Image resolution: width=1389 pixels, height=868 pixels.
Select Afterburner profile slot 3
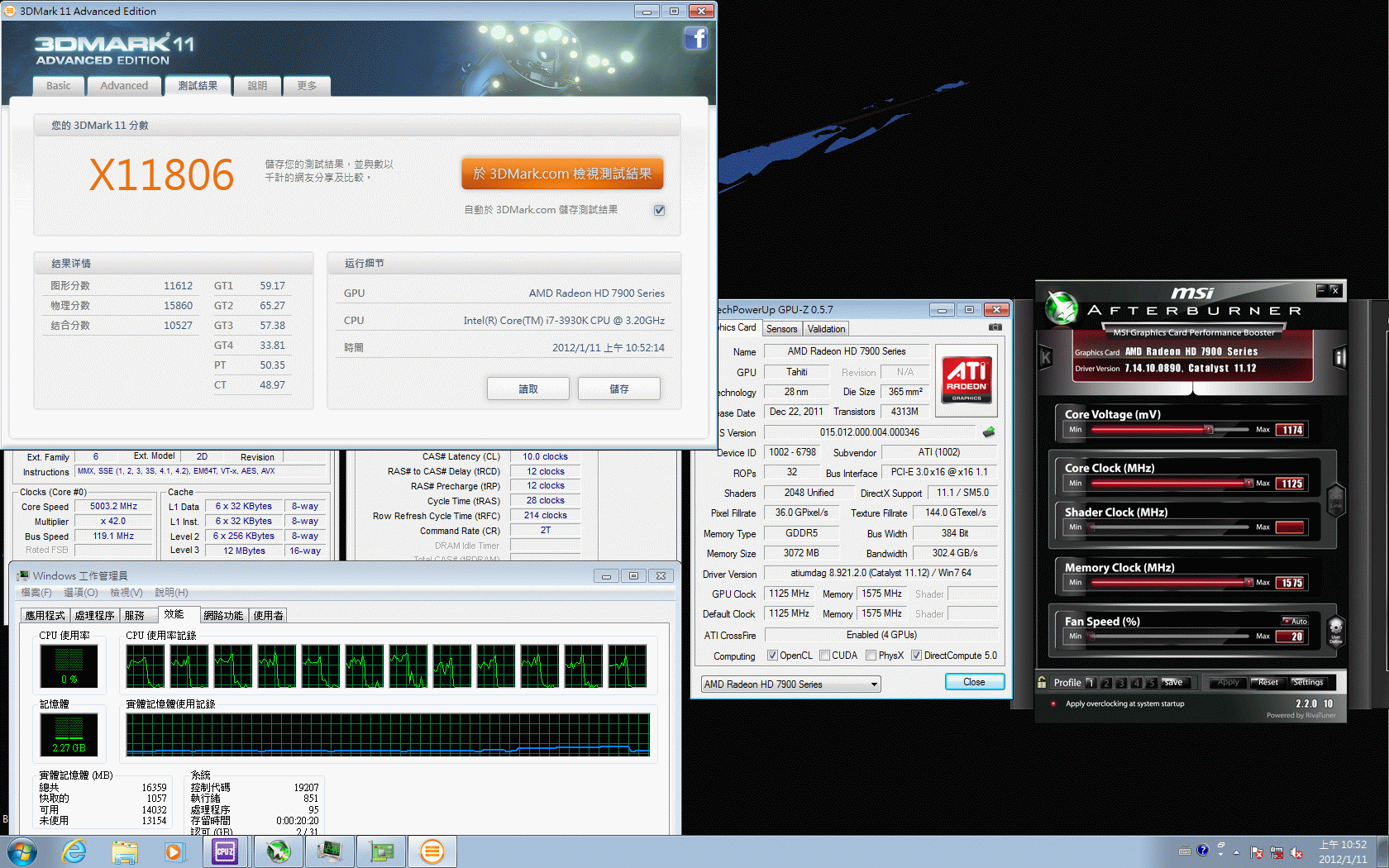click(x=1121, y=683)
